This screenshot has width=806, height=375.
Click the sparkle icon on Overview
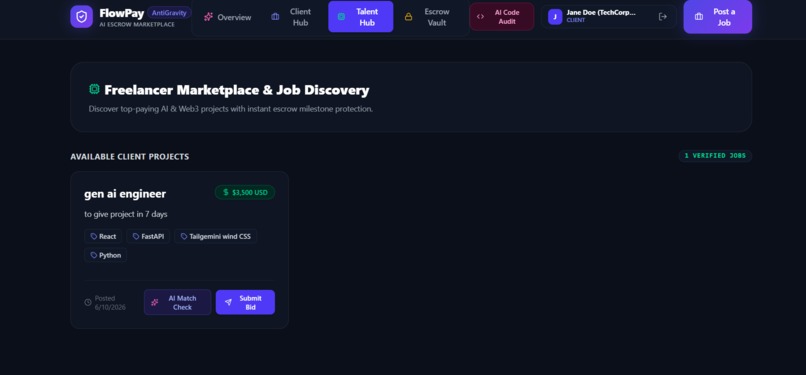(x=208, y=17)
